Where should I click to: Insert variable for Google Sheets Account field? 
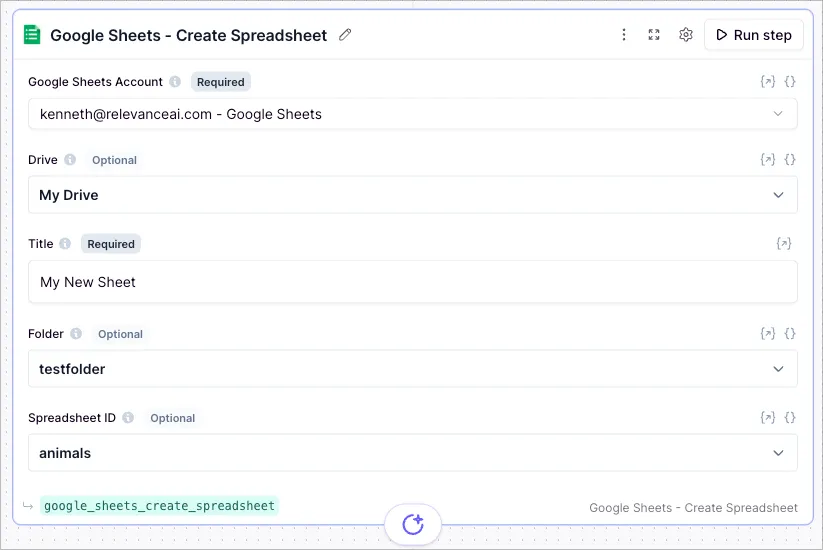(x=767, y=81)
